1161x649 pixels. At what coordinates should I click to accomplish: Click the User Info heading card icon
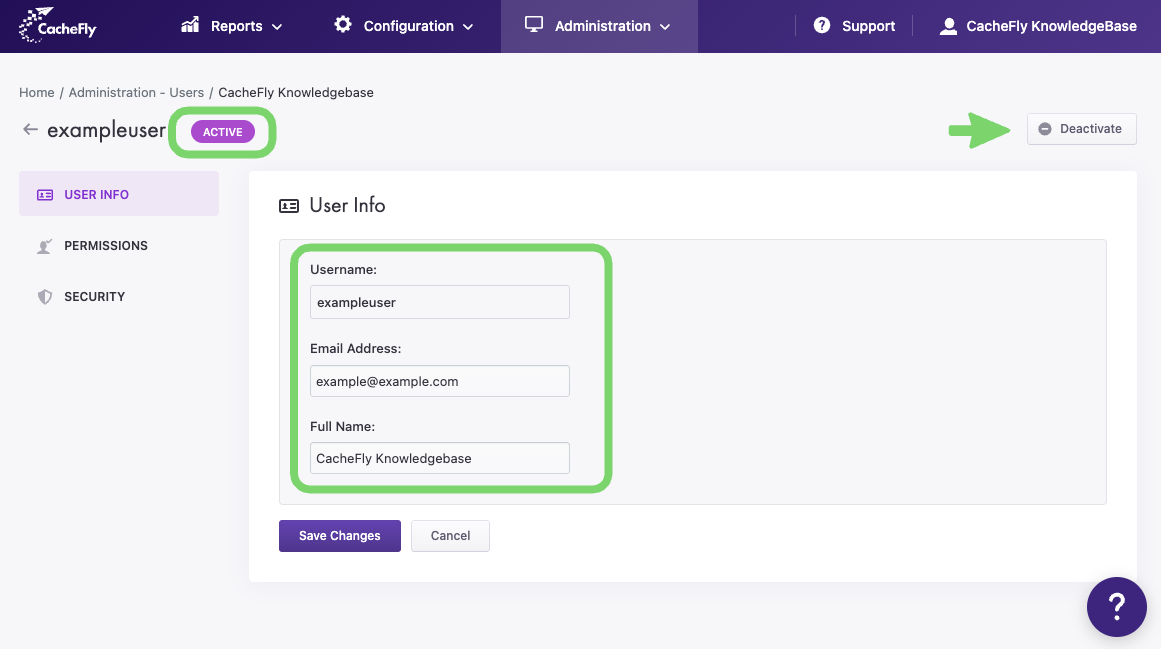tap(289, 206)
